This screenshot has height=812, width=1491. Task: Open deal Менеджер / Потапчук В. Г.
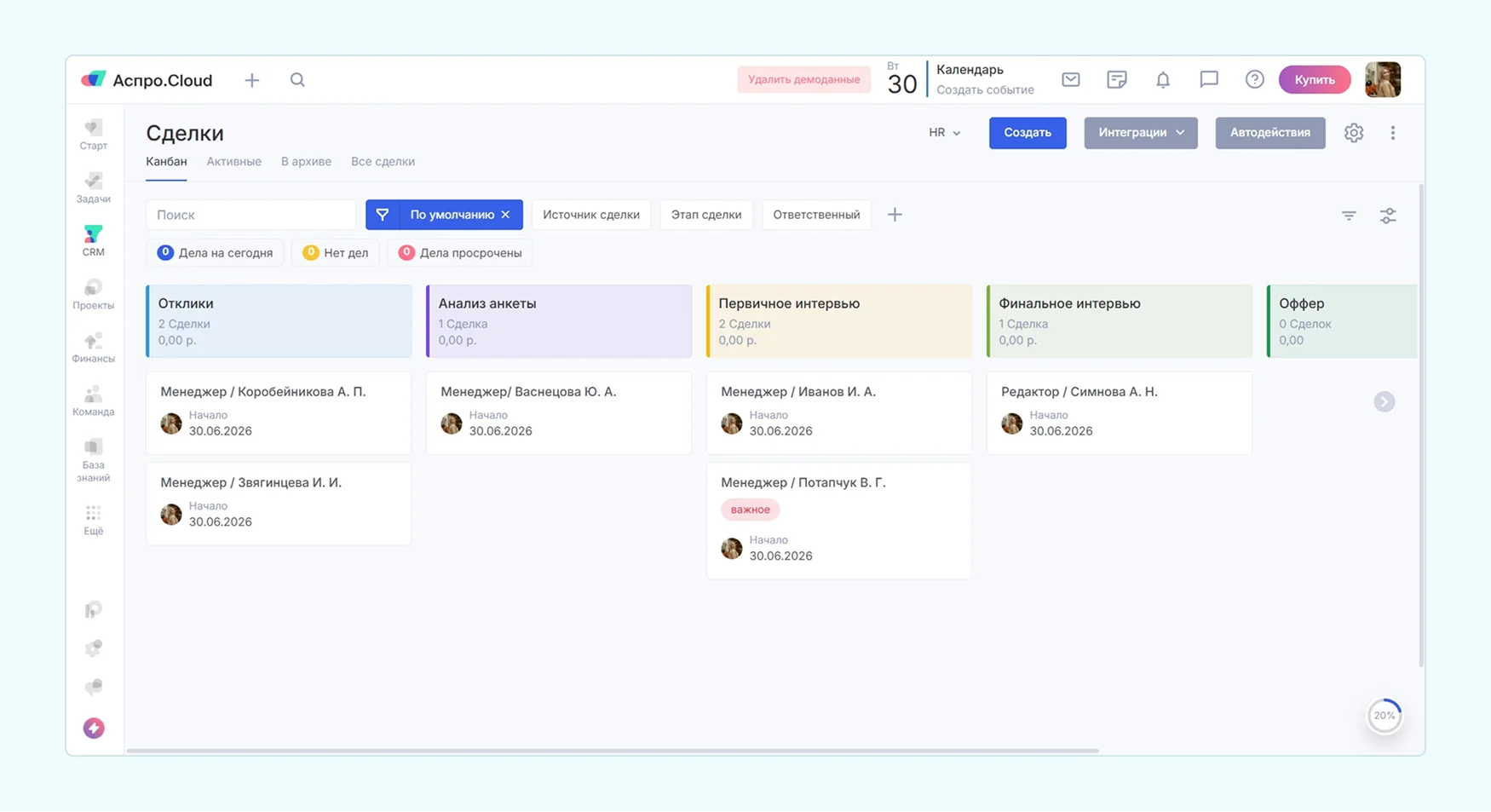pyautogui.click(x=839, y=521)
